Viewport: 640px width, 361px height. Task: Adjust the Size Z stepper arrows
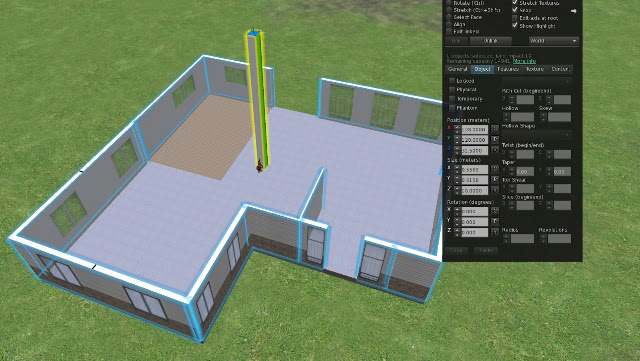click(457, 190)
